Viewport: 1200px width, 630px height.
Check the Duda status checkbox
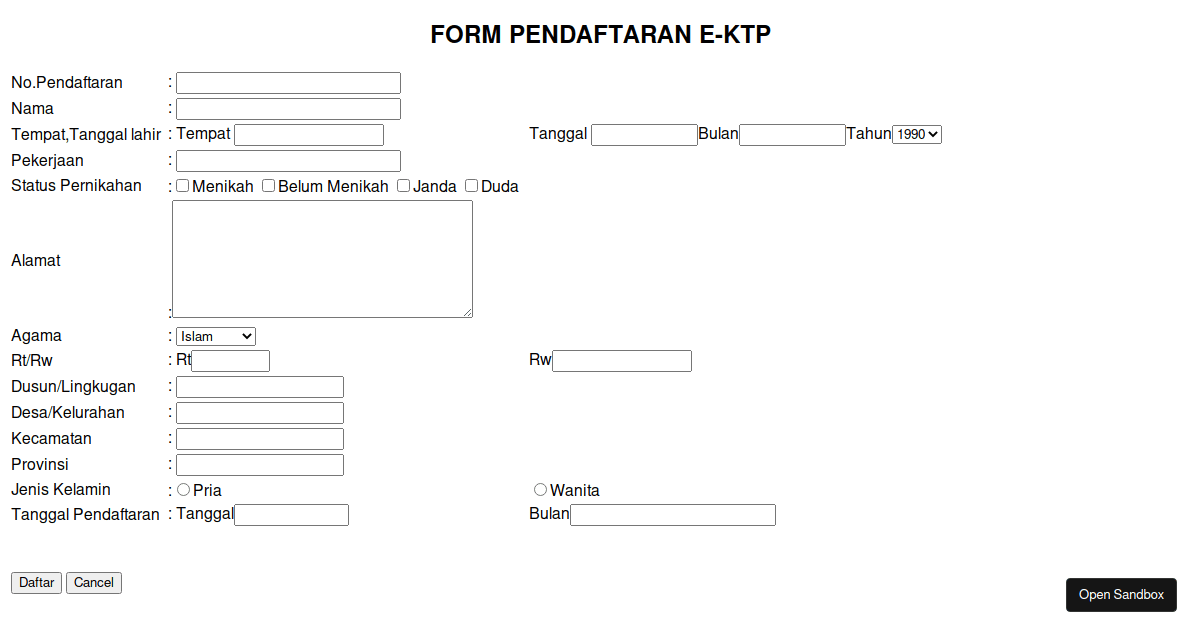[471, 184]
